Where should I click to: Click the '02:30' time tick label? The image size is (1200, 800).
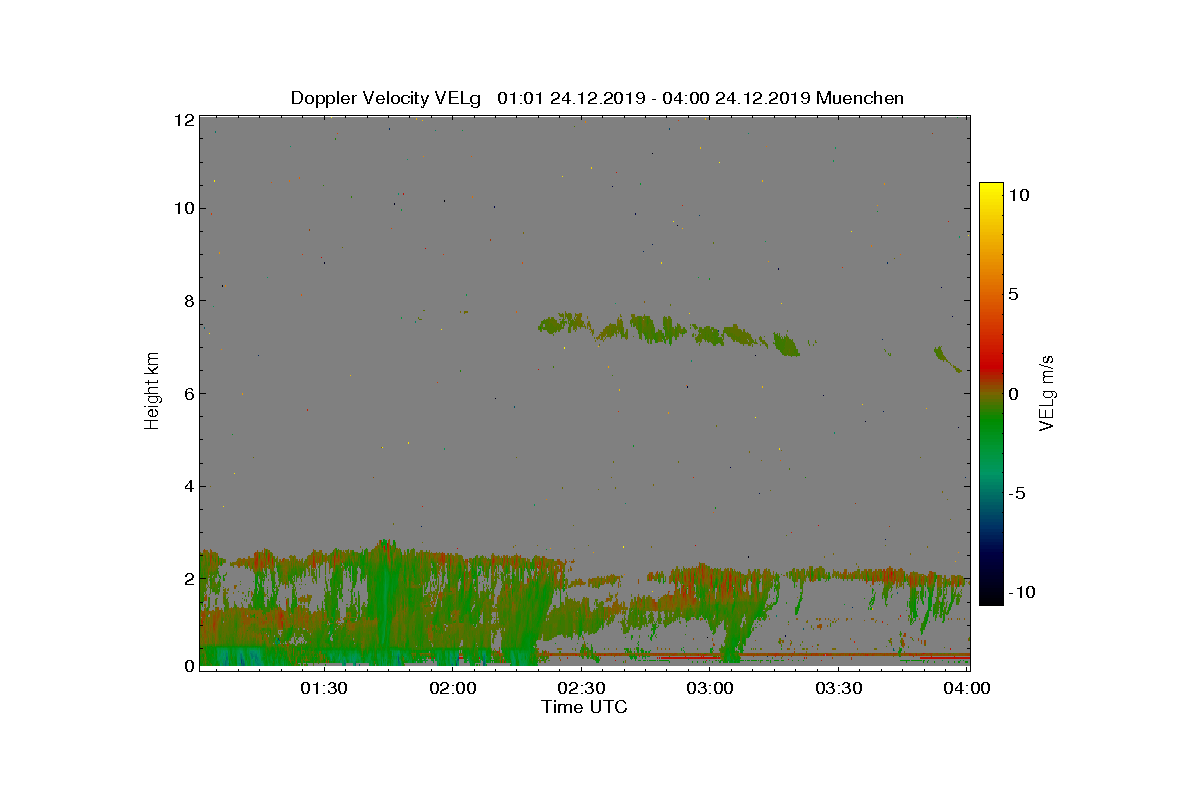tap(582, 688)
